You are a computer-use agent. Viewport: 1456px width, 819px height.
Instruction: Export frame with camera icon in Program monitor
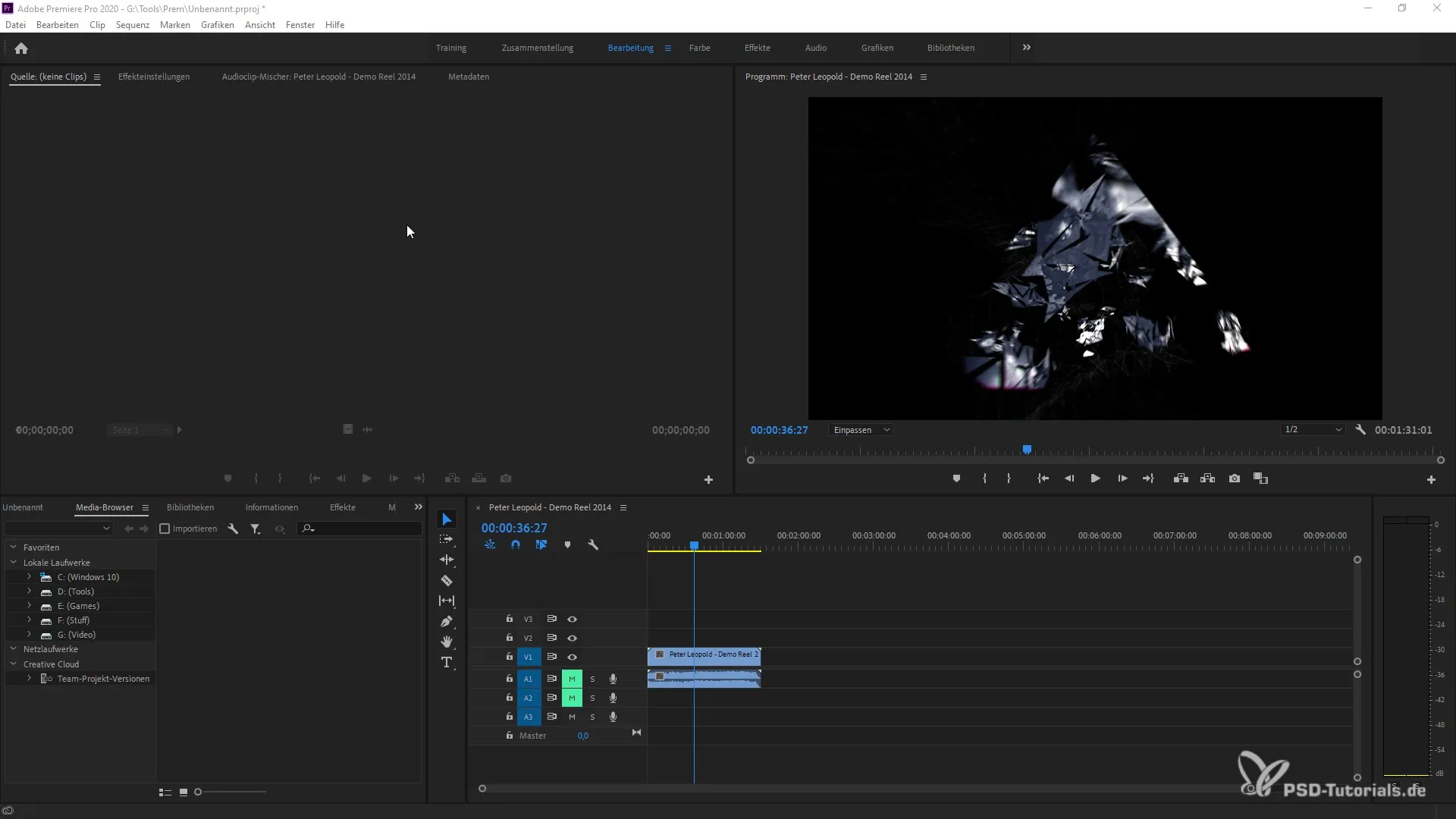1235,479
